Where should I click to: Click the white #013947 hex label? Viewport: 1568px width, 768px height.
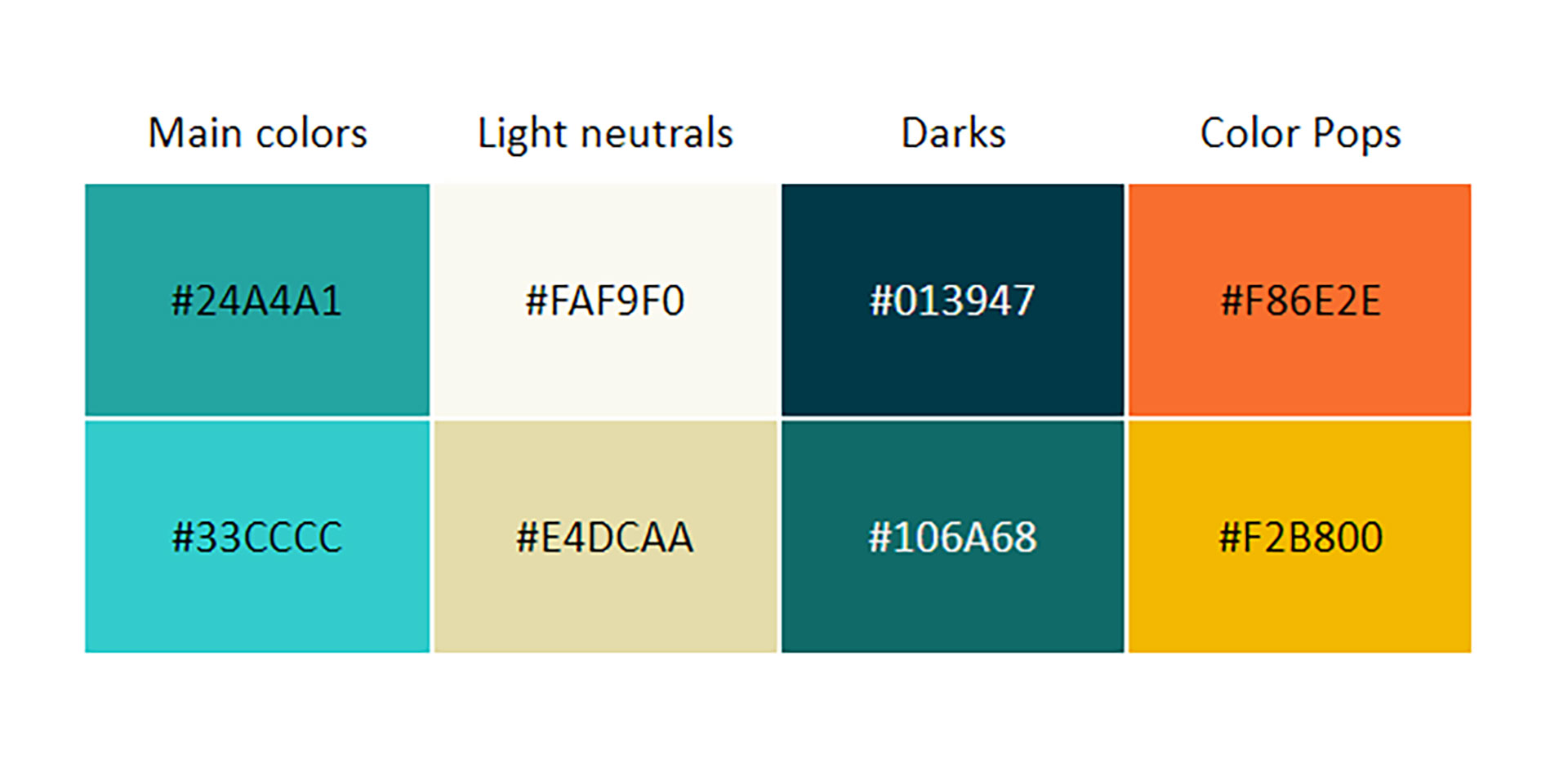(x=952, y=301)
